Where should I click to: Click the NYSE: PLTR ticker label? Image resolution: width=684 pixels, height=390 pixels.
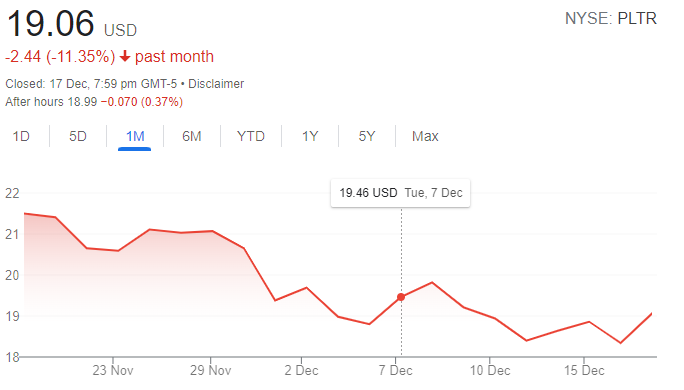tap(611, 19)
